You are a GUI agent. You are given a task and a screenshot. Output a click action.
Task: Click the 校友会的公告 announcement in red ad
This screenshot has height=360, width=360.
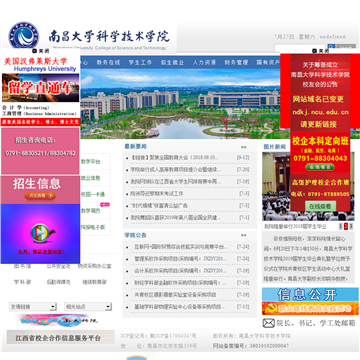pos(320,84)
